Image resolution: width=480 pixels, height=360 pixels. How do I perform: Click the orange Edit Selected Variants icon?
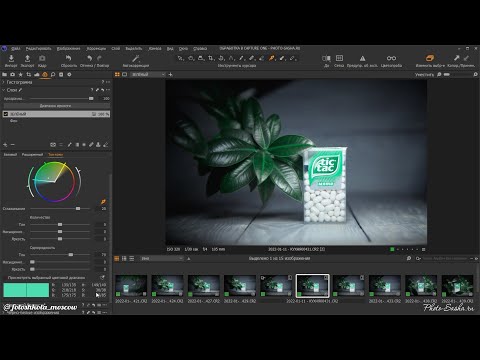pyautogui.click(x=430, y=58)
